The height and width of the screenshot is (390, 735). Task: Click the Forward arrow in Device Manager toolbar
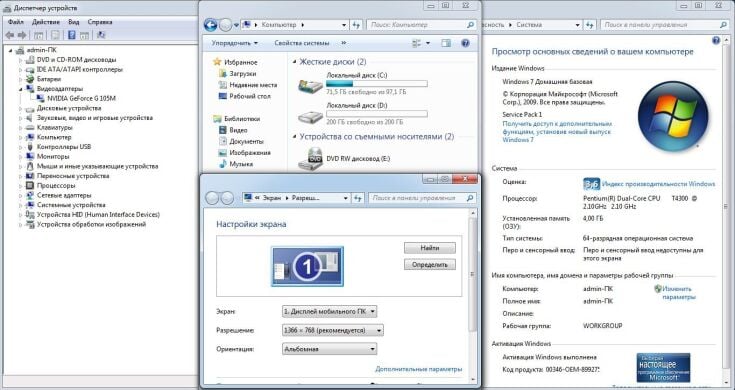[22, 35]
